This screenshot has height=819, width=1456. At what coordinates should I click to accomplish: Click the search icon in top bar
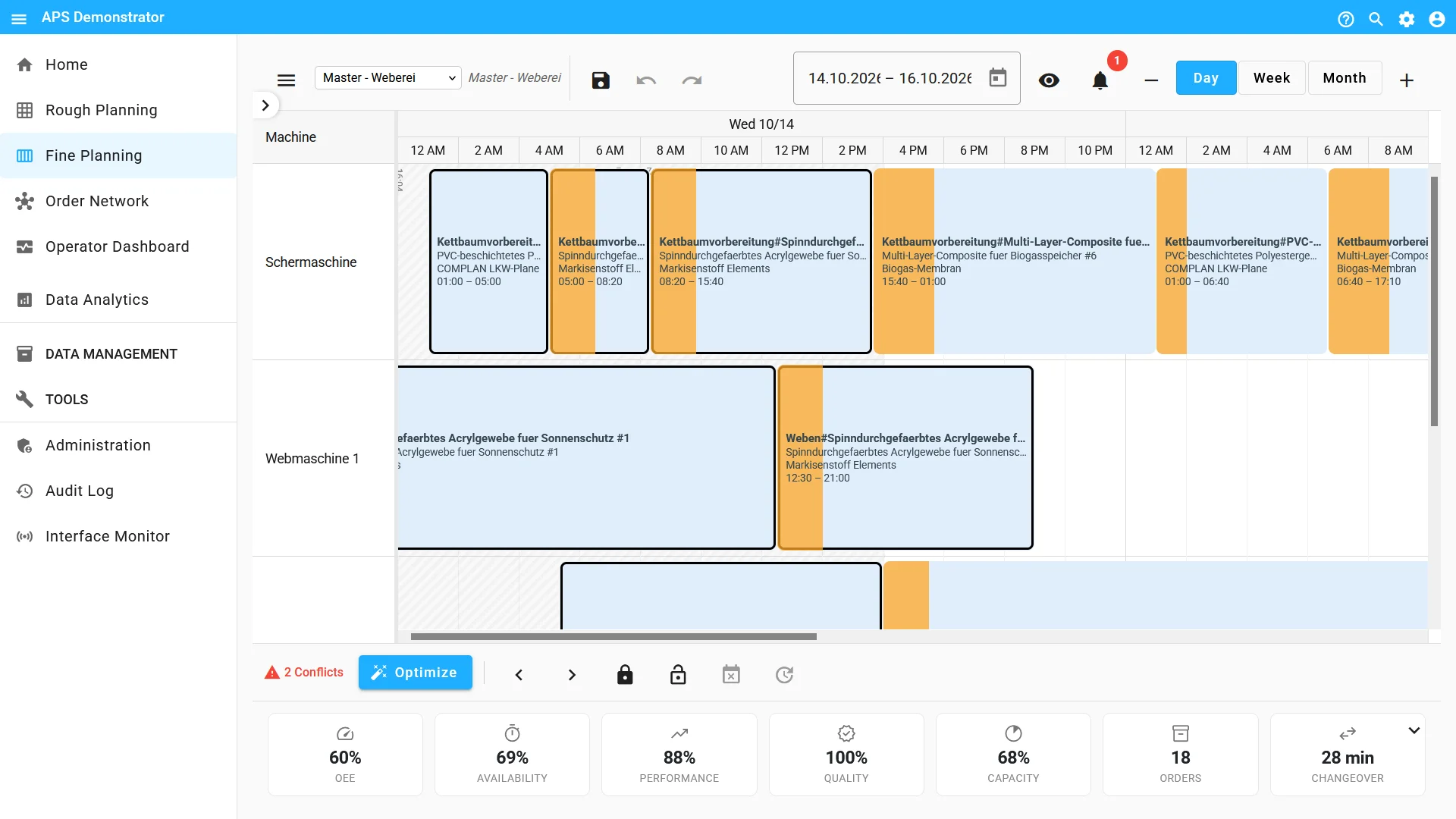(1376, 19)
